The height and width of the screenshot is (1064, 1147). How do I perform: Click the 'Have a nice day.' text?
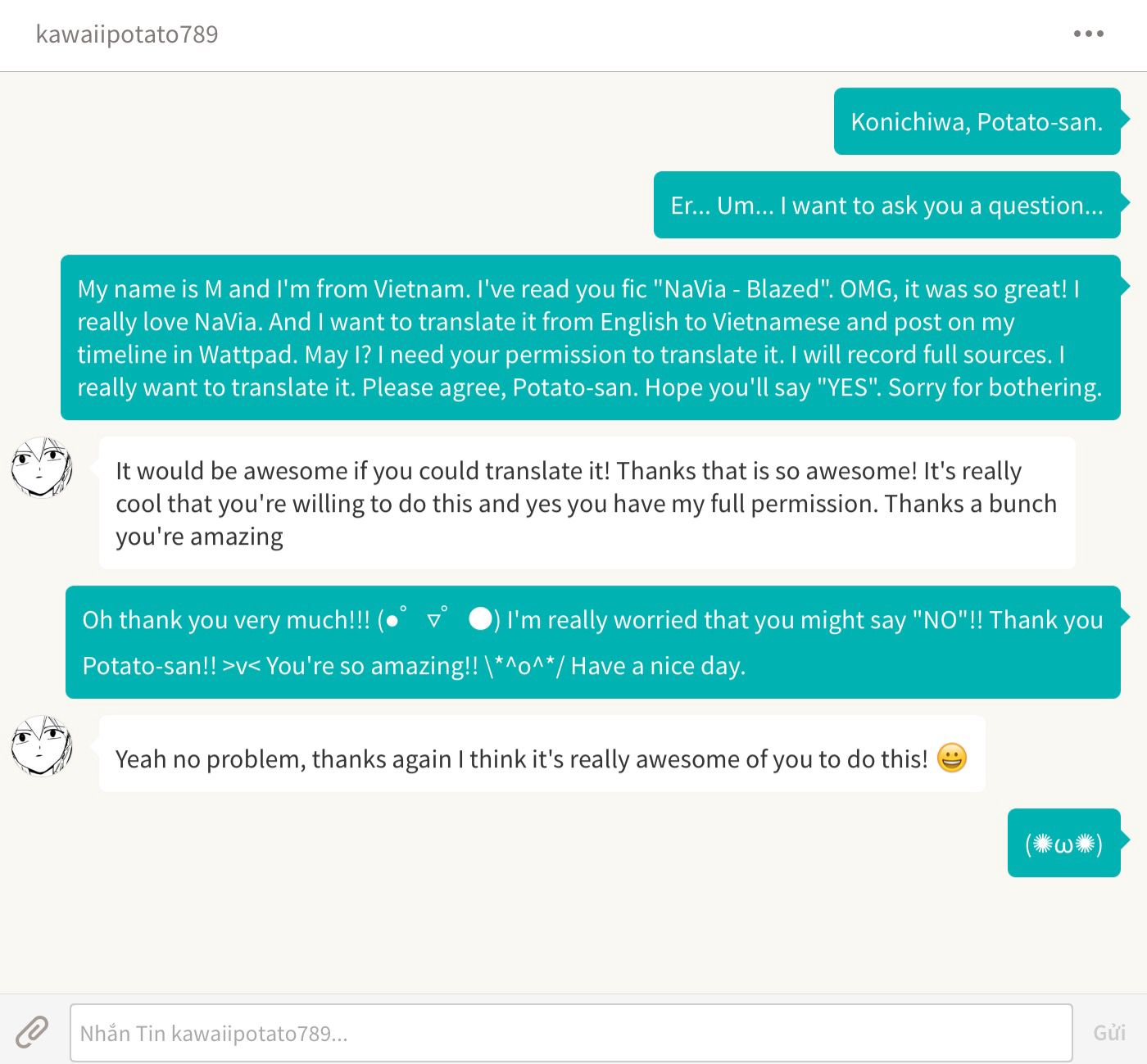click(658, 666)
